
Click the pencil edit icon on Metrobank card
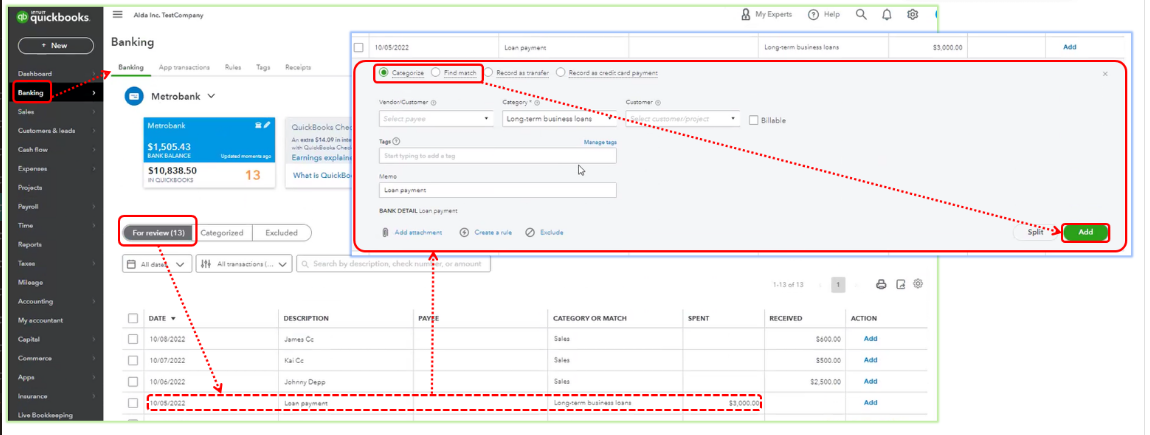[267, 125]
